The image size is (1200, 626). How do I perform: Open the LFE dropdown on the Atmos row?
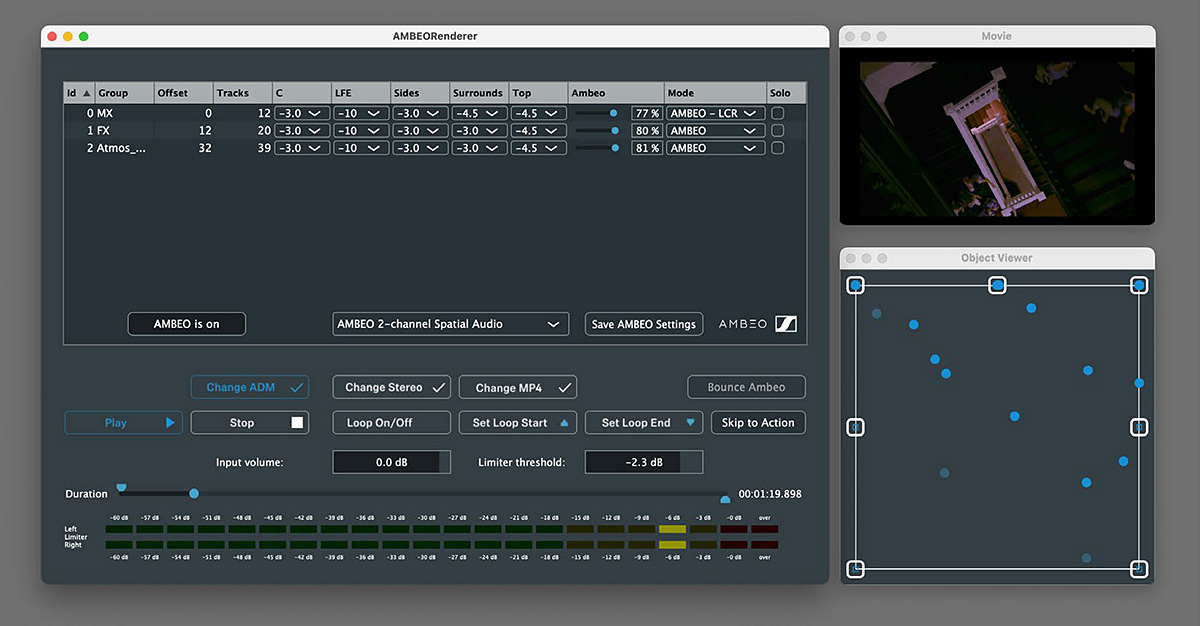(361, 147)
